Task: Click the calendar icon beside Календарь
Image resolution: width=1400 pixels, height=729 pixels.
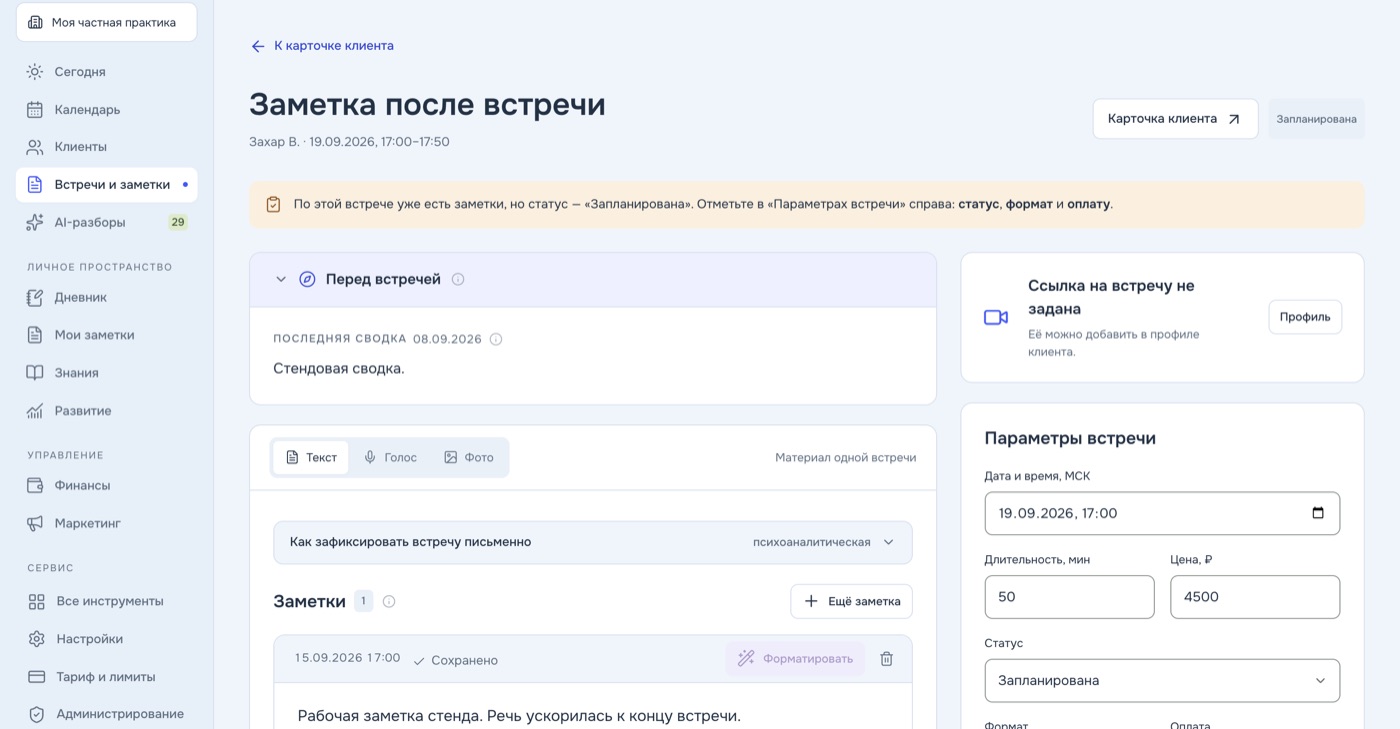Action: (35, 109)
